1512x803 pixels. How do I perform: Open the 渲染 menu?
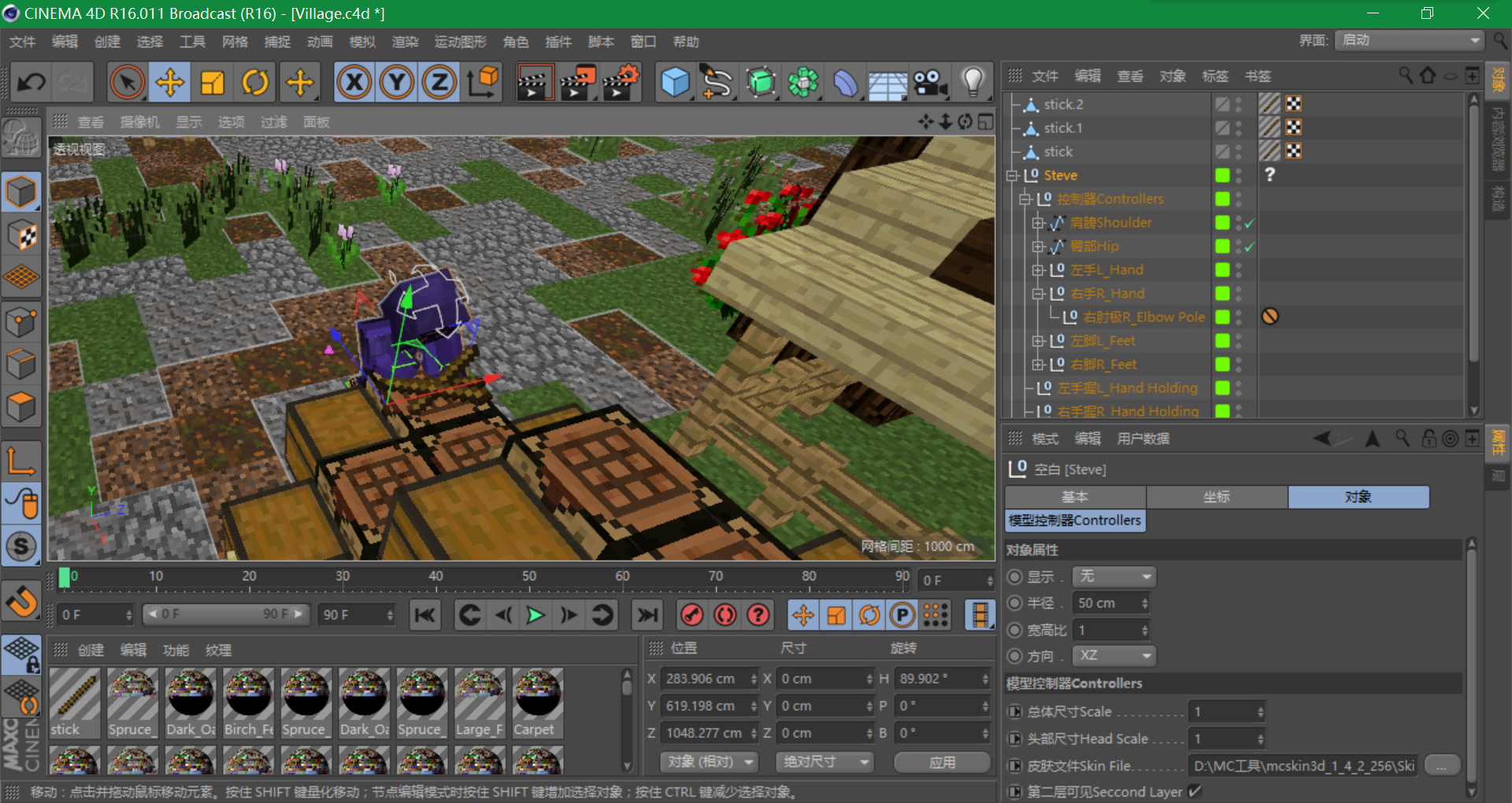pyautogui.click(x=406, y=42)
